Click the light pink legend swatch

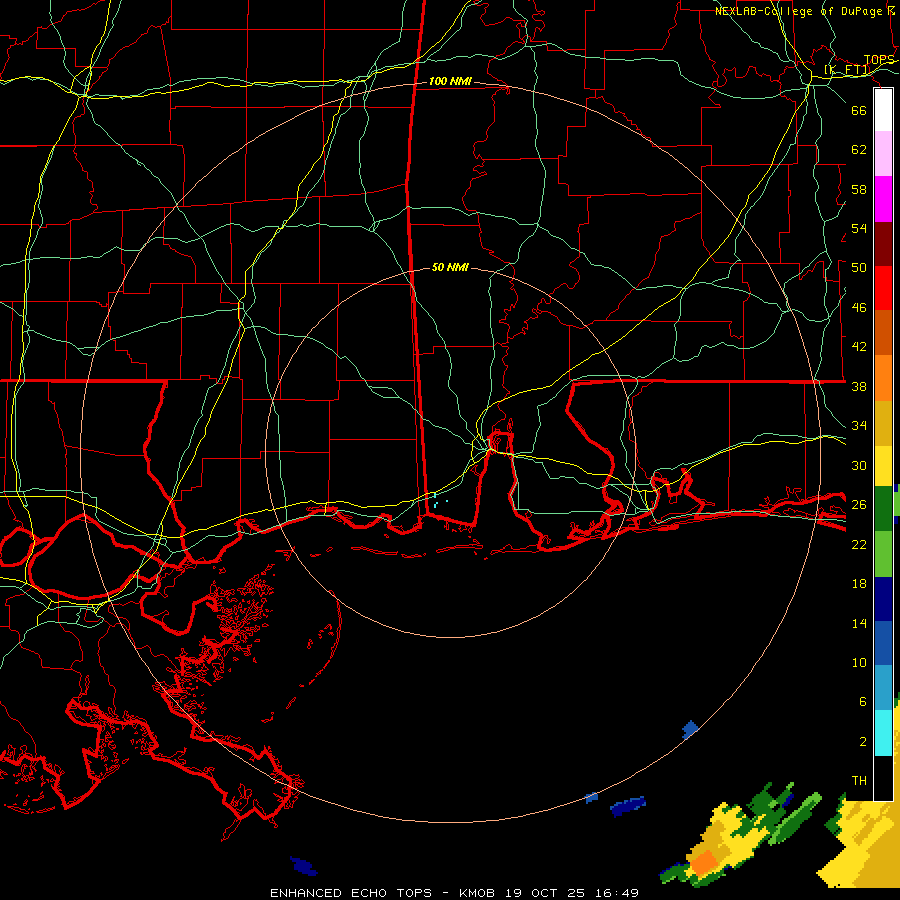(x=883, y=154)
